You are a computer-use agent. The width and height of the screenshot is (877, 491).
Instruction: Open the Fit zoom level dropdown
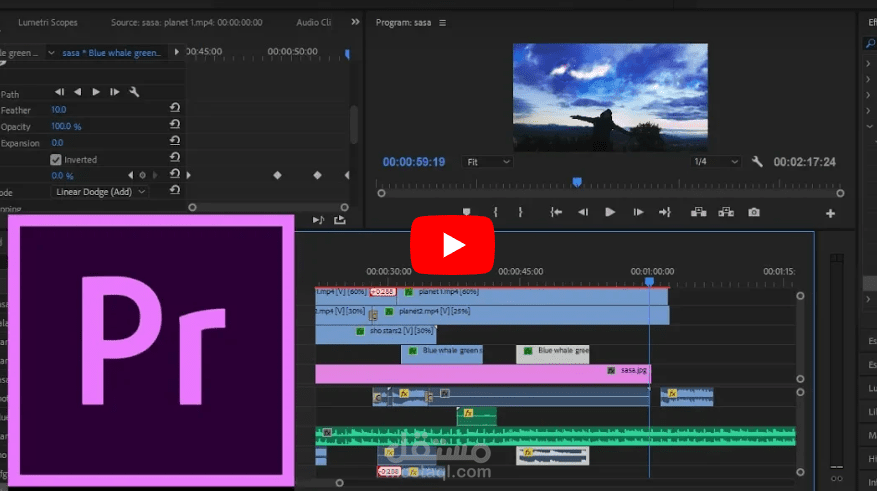(x=488, y=162)
